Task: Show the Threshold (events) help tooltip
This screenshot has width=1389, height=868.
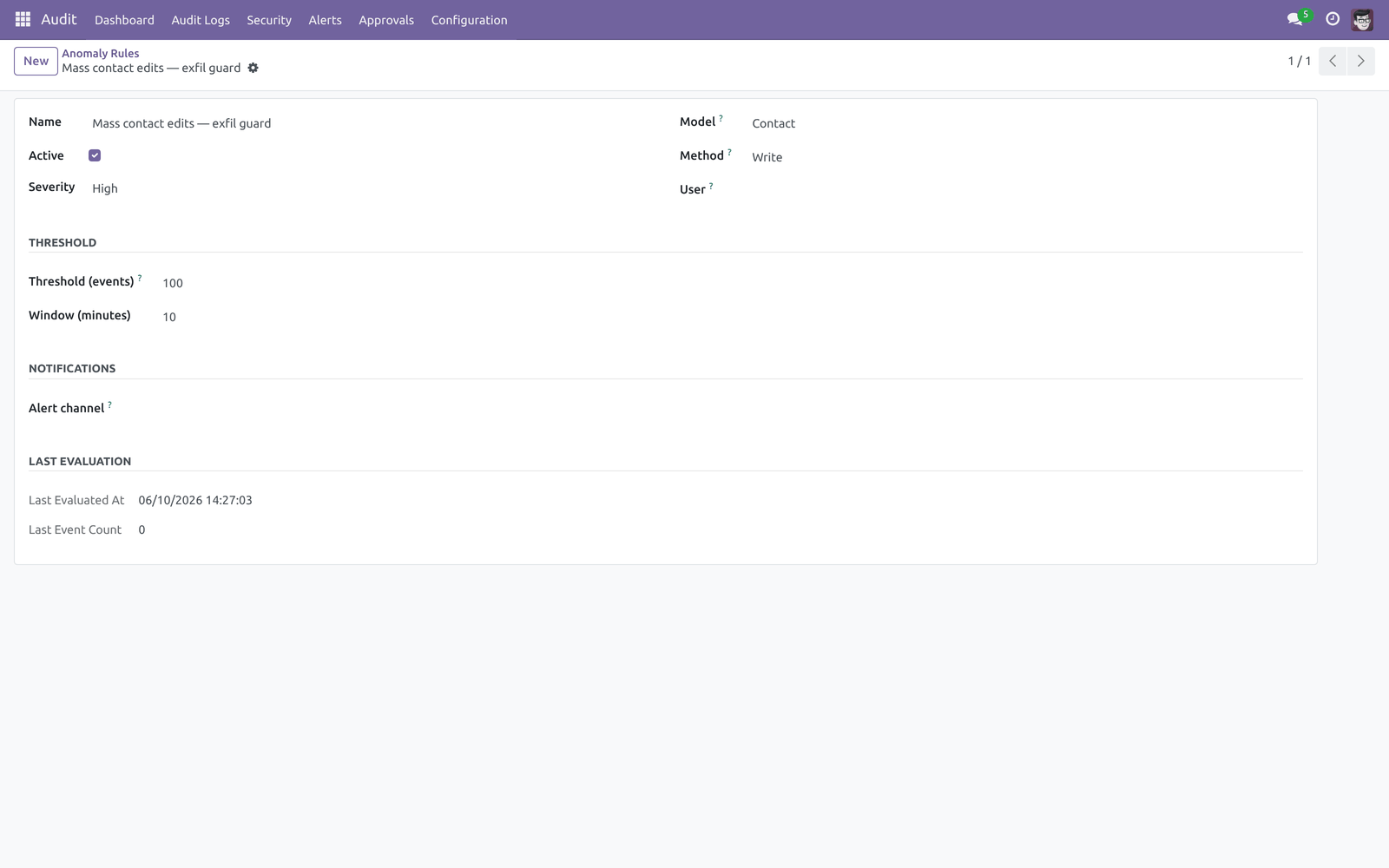Action: click(x=140, y=278)
